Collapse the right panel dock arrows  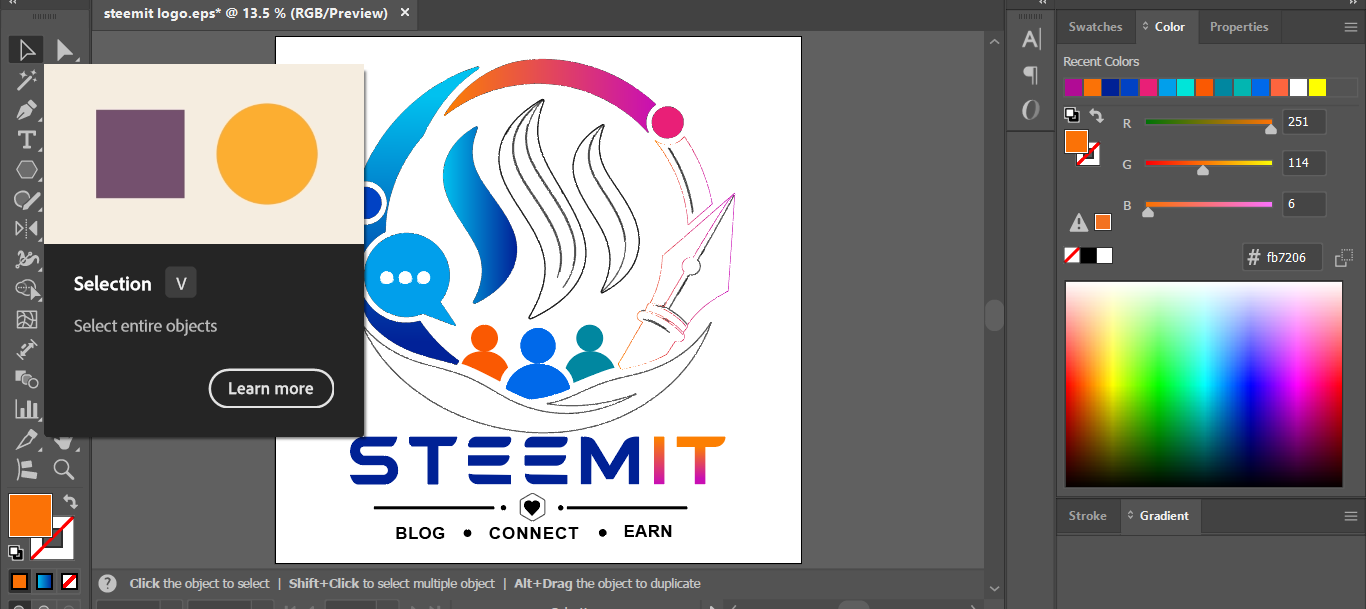1355,4
